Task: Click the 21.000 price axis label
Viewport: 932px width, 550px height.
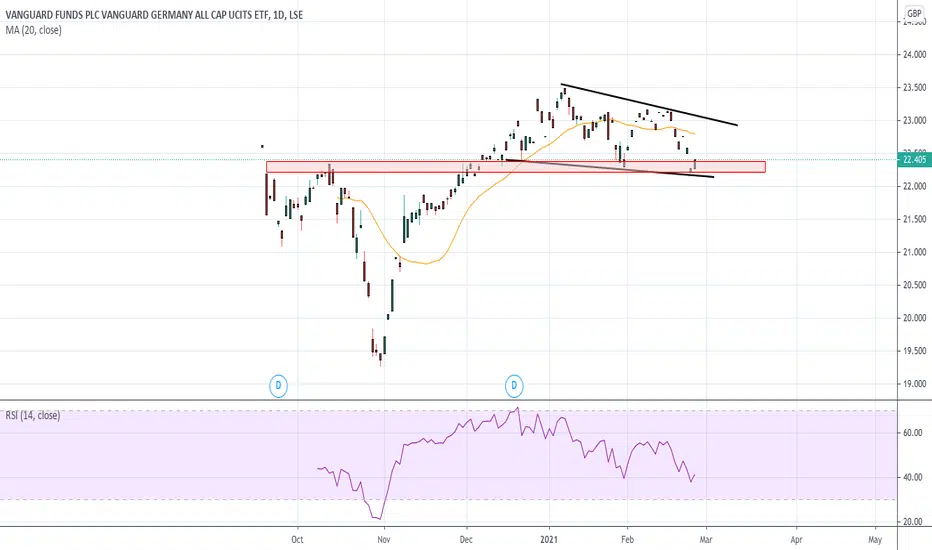Action: [915, 252]
